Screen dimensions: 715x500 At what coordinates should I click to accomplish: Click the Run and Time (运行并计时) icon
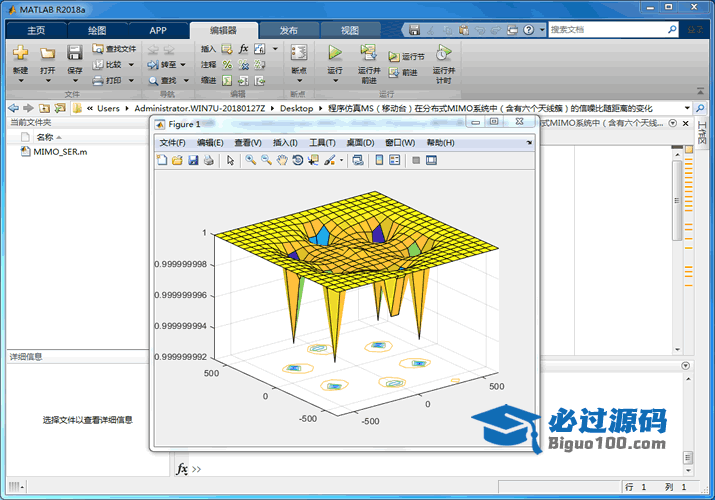pos(443,52)
